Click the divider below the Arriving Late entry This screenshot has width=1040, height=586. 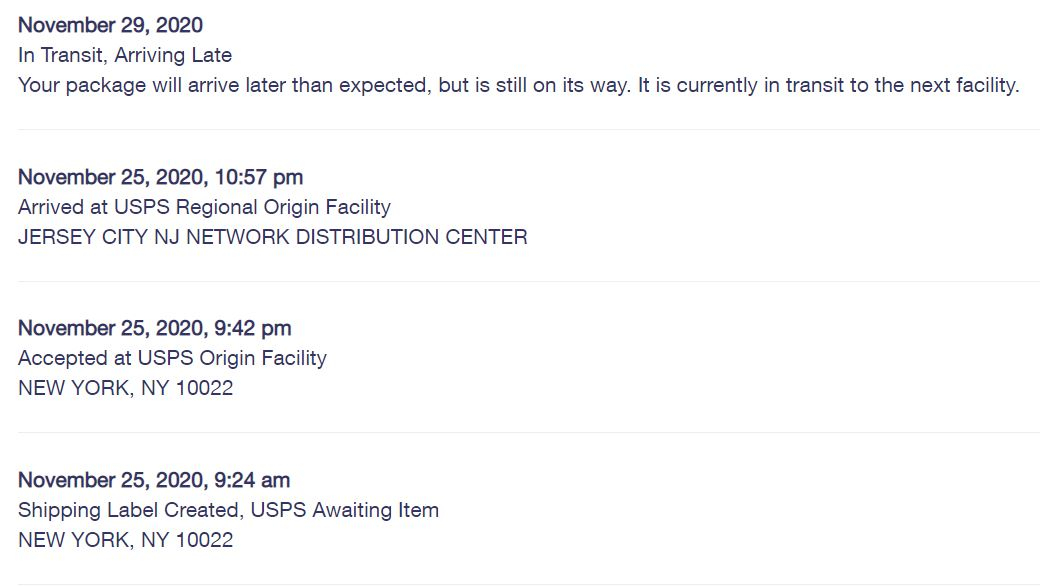(x=529, y=129)
